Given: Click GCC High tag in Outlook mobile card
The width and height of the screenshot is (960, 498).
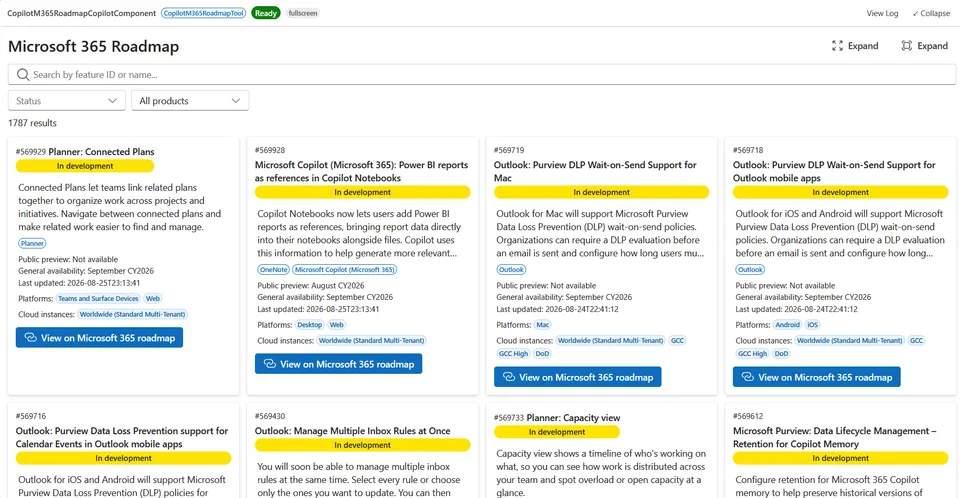Looking at the screenshot, I should click(x=752, y=354).
